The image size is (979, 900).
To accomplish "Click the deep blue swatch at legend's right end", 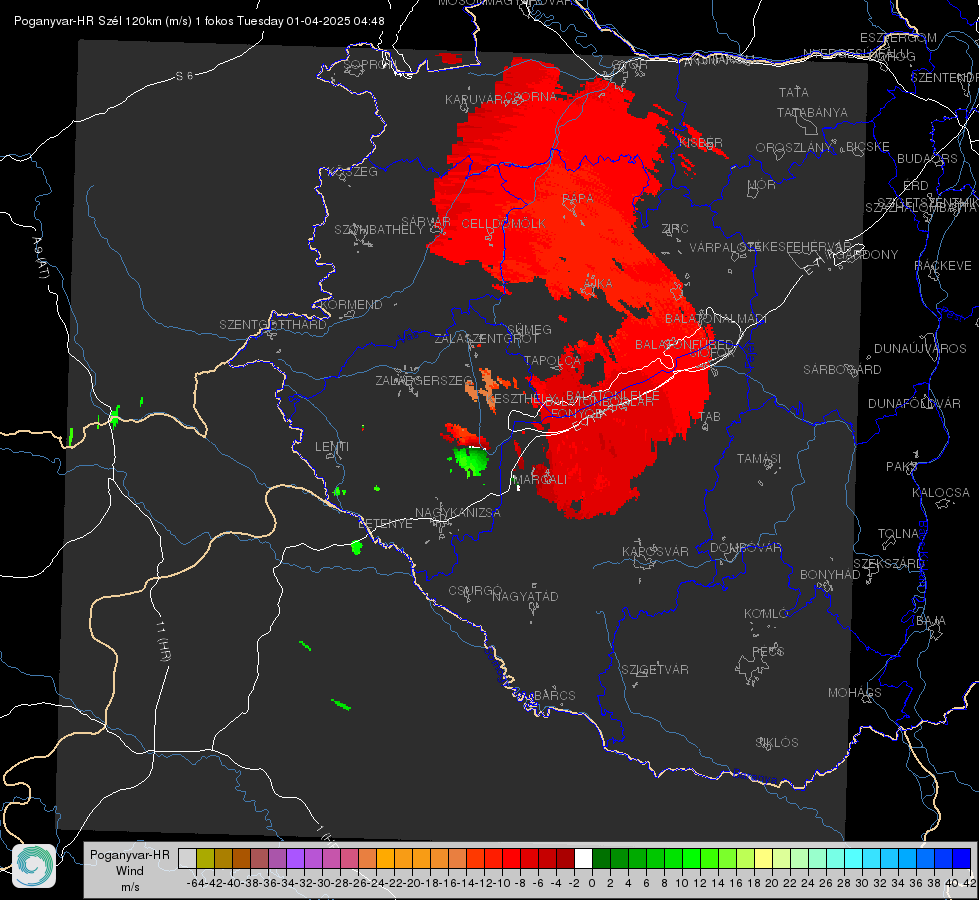I will 962,858.
